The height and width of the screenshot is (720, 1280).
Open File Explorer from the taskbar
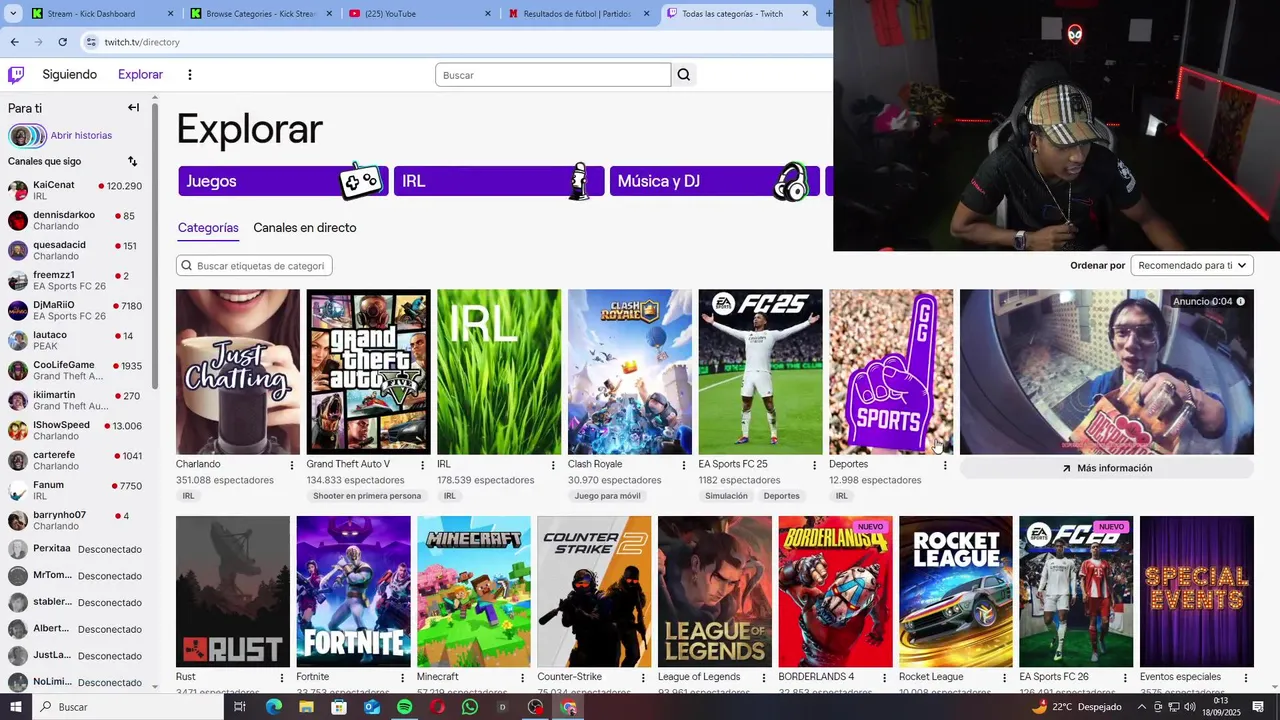306,707
